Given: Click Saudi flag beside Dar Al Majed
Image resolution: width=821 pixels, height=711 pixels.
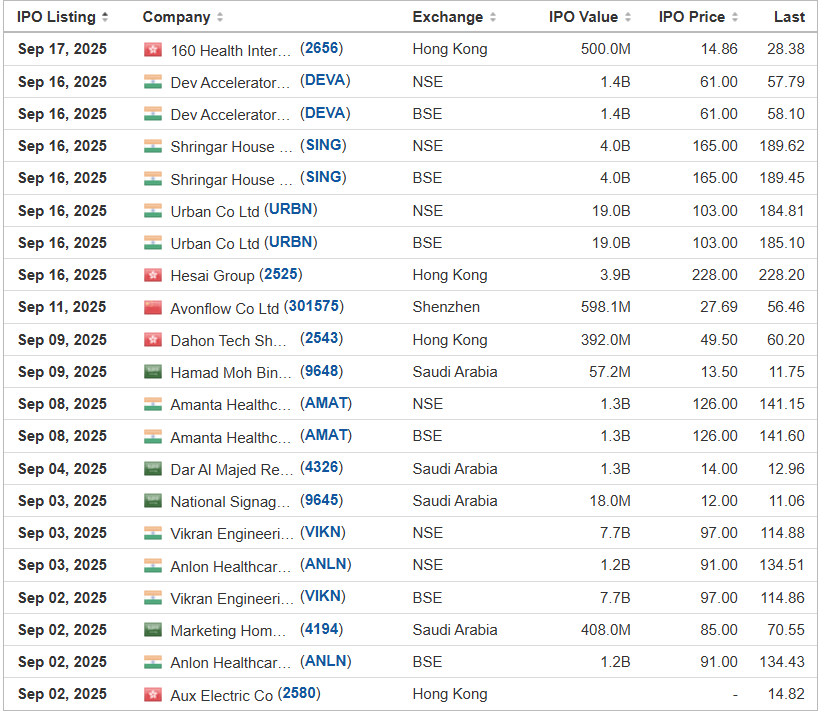Looking at the screenshot, I should [153, 469].
